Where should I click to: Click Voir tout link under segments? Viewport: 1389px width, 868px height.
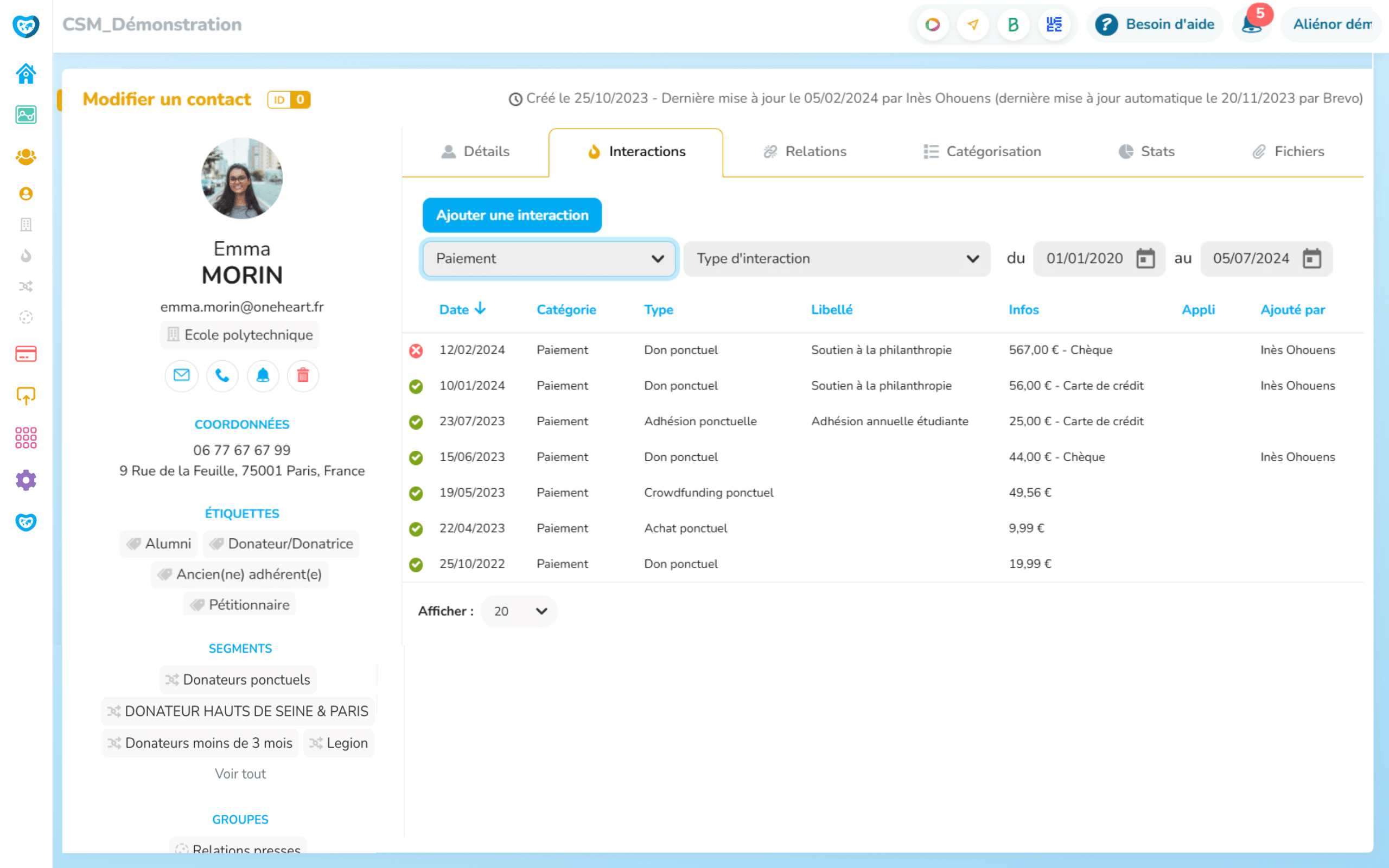[x=240, y=774]
